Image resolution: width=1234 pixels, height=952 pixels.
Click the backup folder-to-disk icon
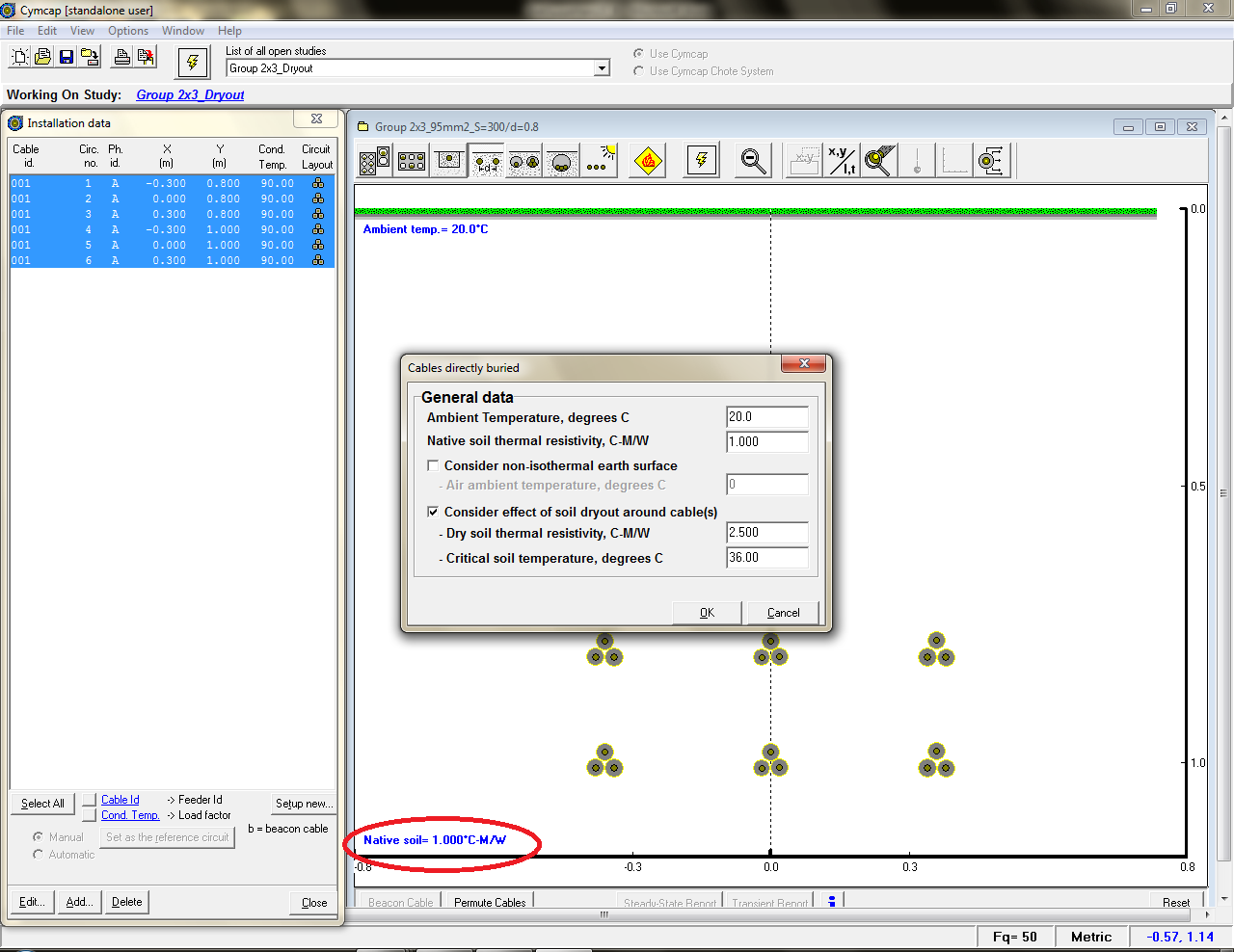click(90, 58)
